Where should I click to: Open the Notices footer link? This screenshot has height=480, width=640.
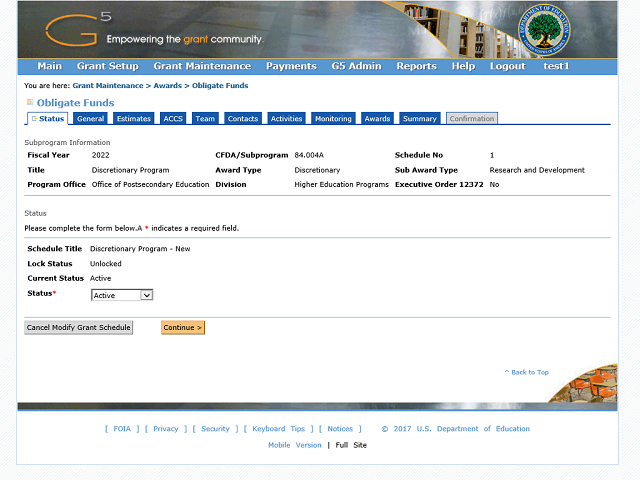coord(340,429)
